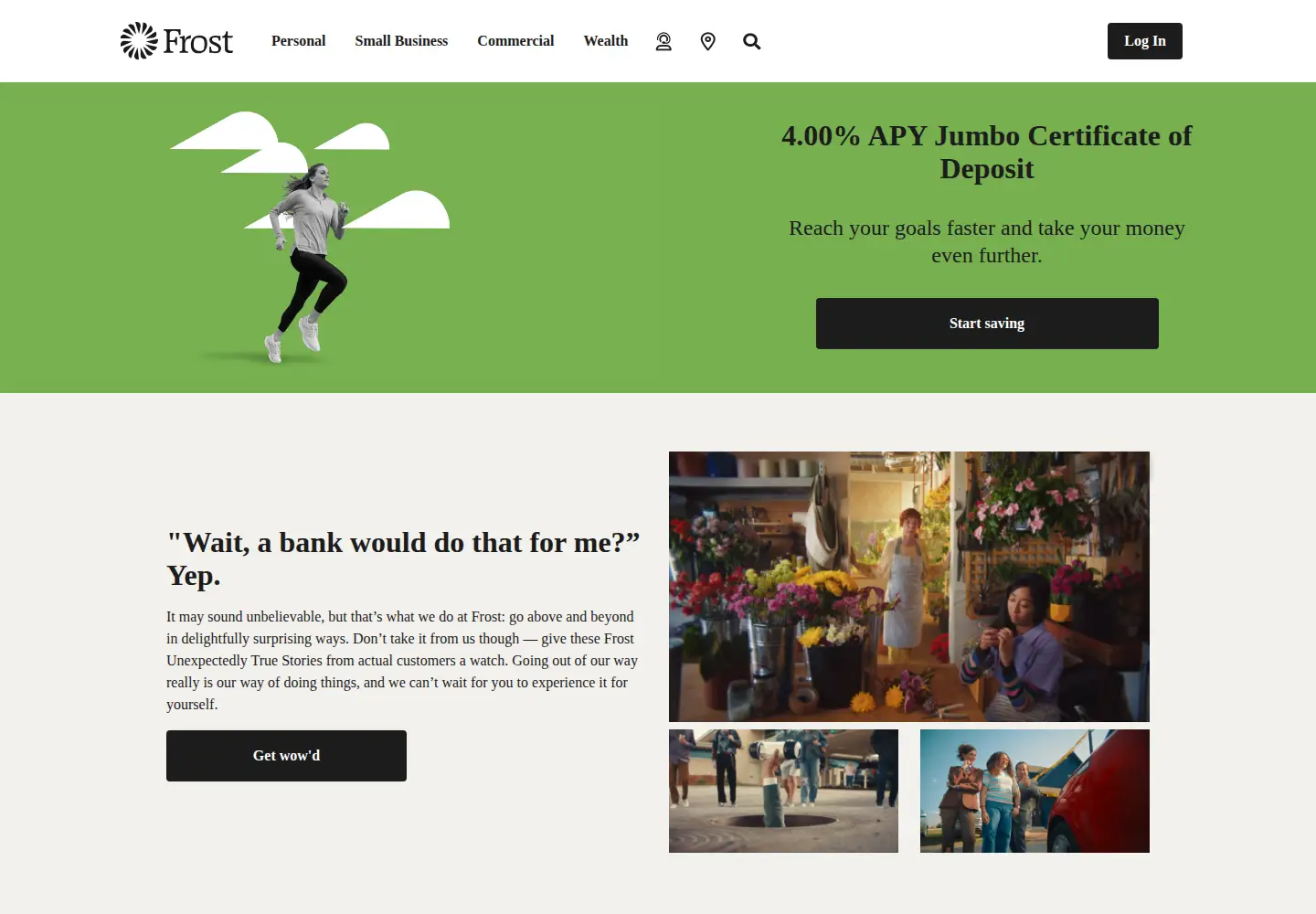Click the Start saving button
1316x914 pixels.
(987, 324)
